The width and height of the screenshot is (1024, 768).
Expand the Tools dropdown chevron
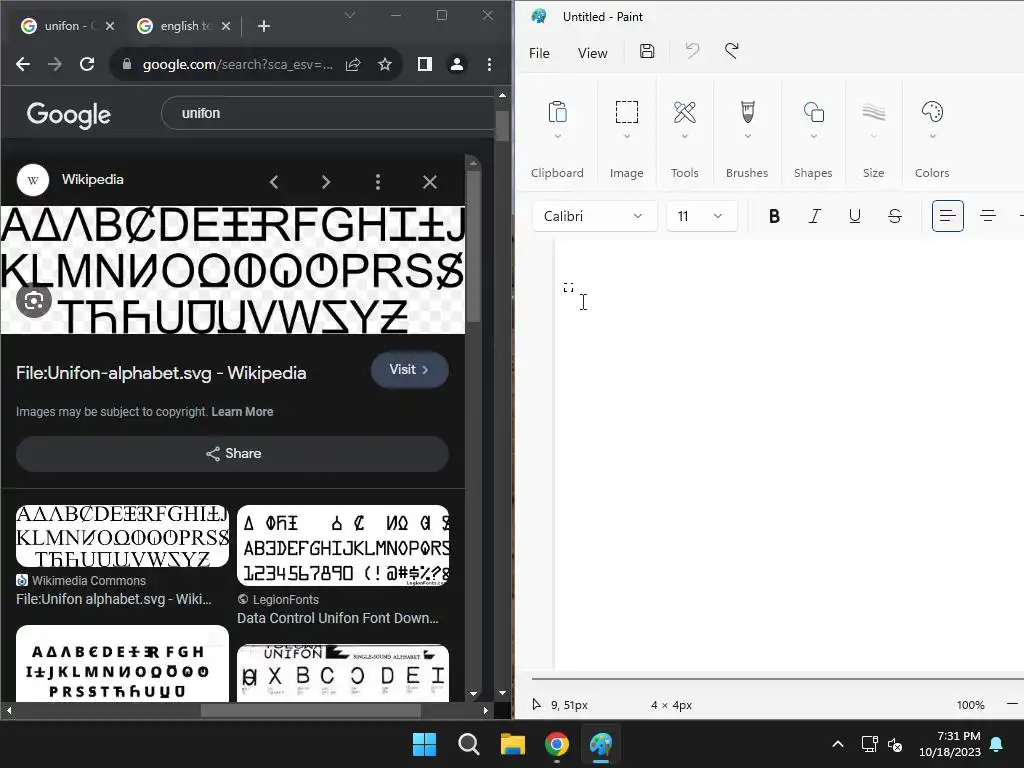684,136
